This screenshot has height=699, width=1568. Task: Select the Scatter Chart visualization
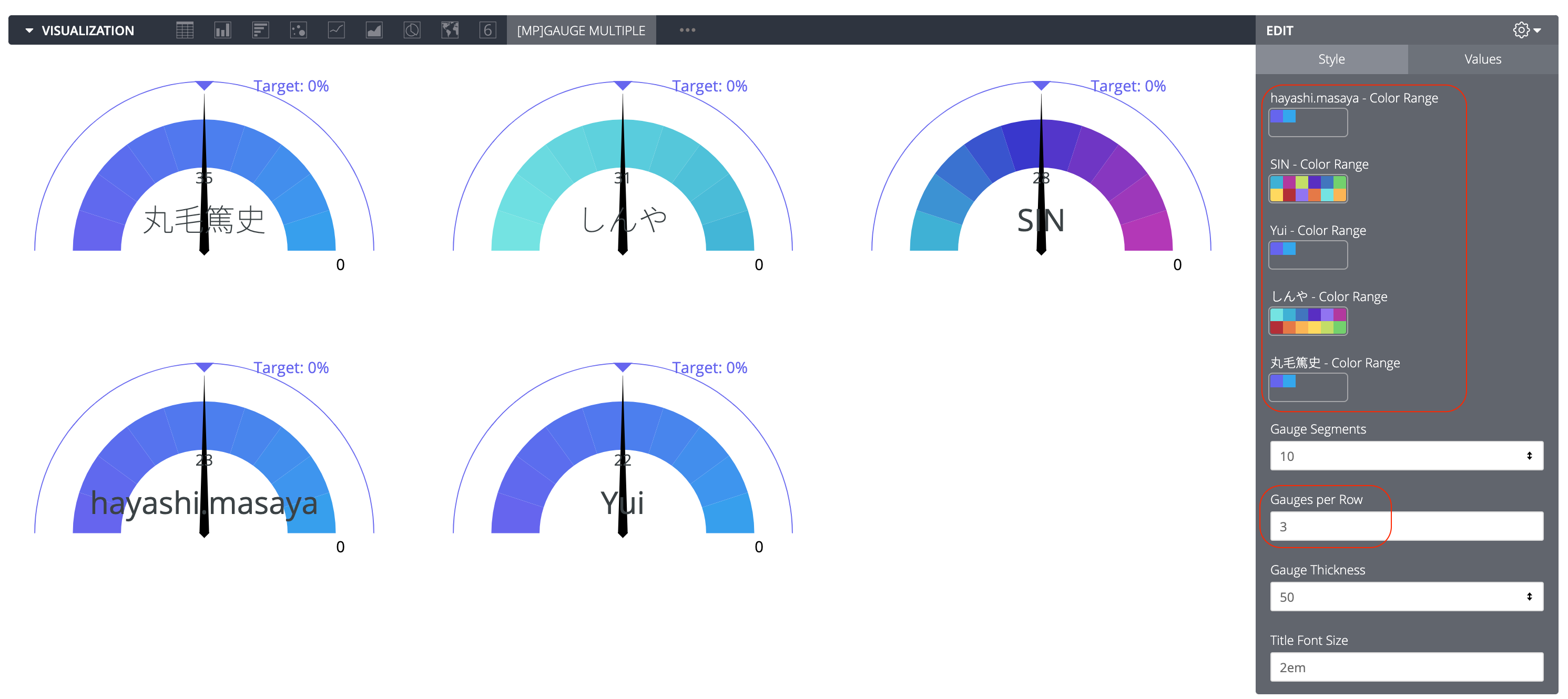[x=298, y=30]
